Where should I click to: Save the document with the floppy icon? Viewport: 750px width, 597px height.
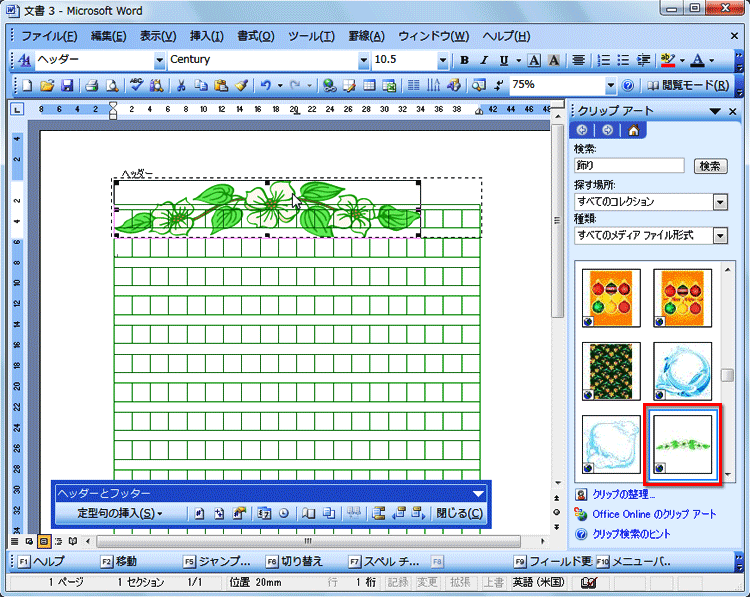(67, 86)
